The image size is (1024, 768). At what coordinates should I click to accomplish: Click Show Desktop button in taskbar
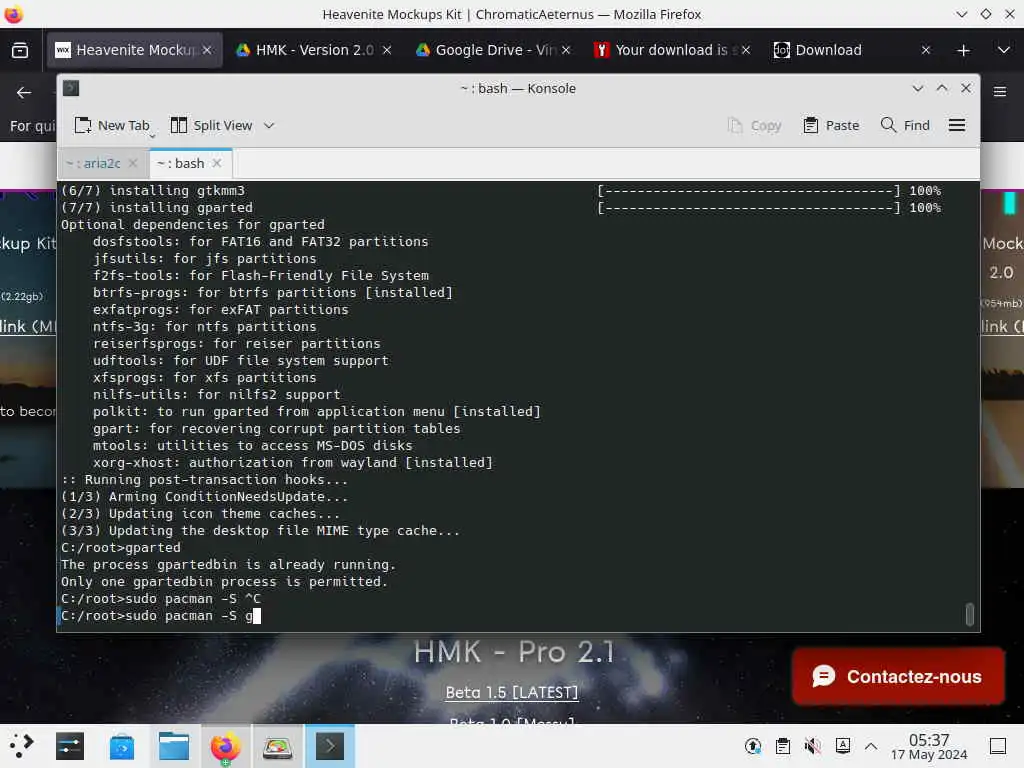[998, 746]
